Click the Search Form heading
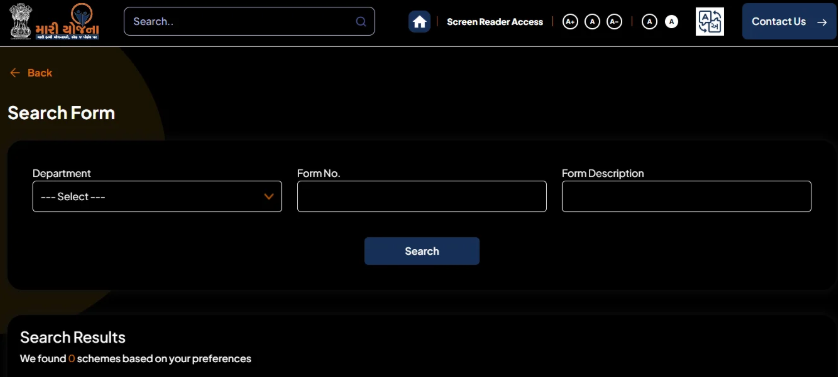This screenshot has height=377, width=838. coord(61,113)
